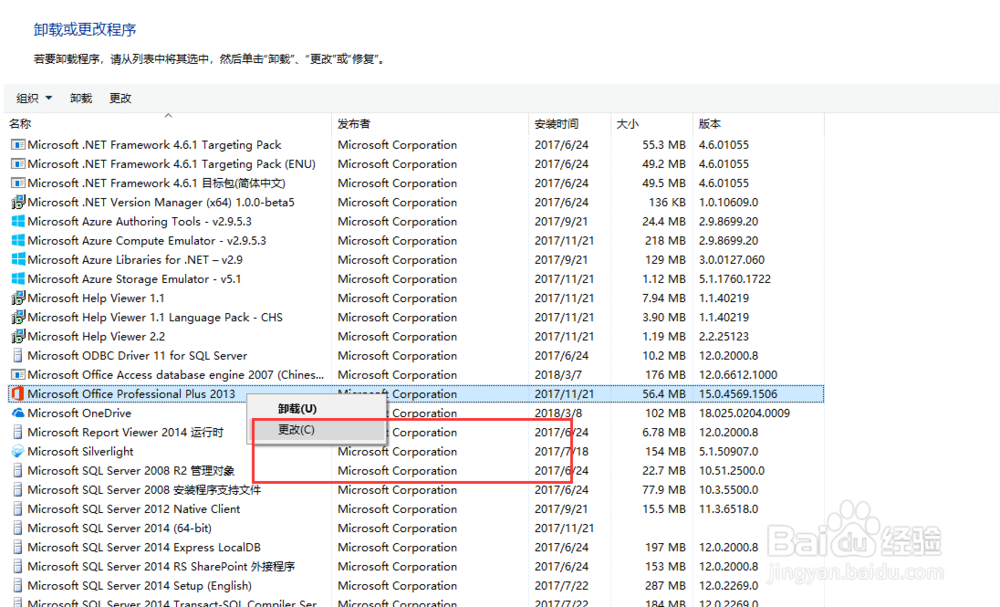The width and height of the screenshot is (1000, 607).
Task: Click version 18.025.0204.0009 of OneDrive
Action: (744, 413)
